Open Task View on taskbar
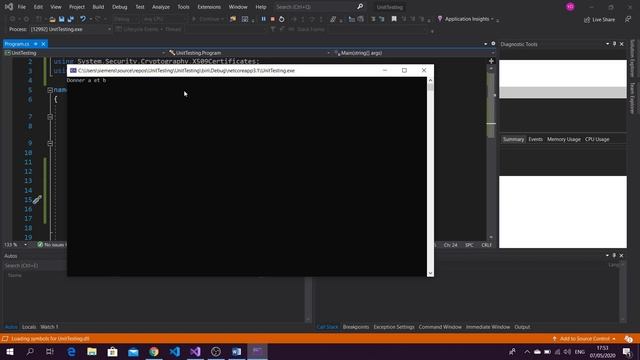The image size is (640, 360). click(50, 351)
